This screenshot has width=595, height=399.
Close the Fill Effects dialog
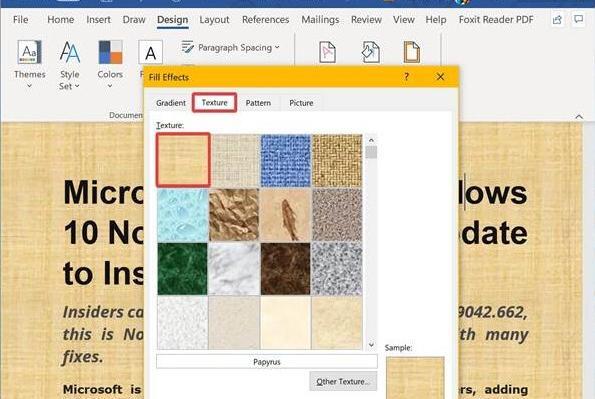[440, 77]
